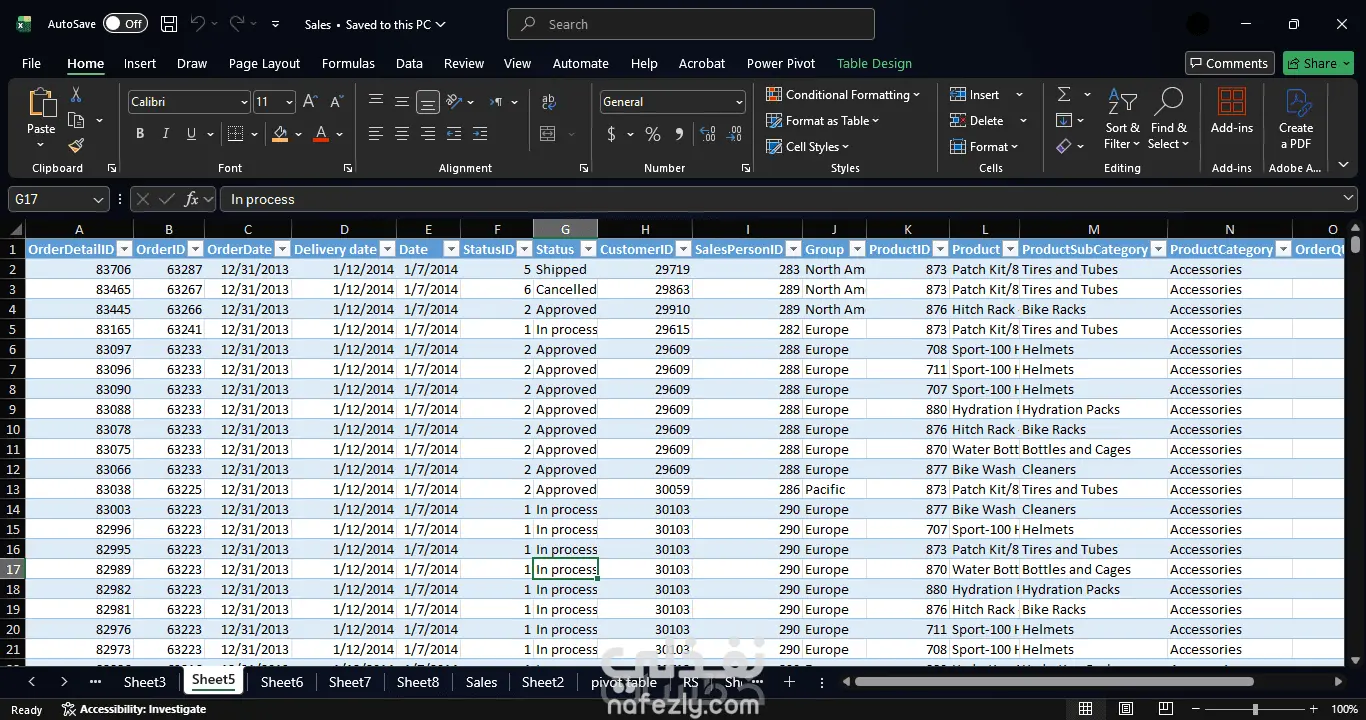The width and height of the screenshot is (1366, 720).
Task: Toggle Middle Align in Alignment group
Action: click(x=402, y=102)
